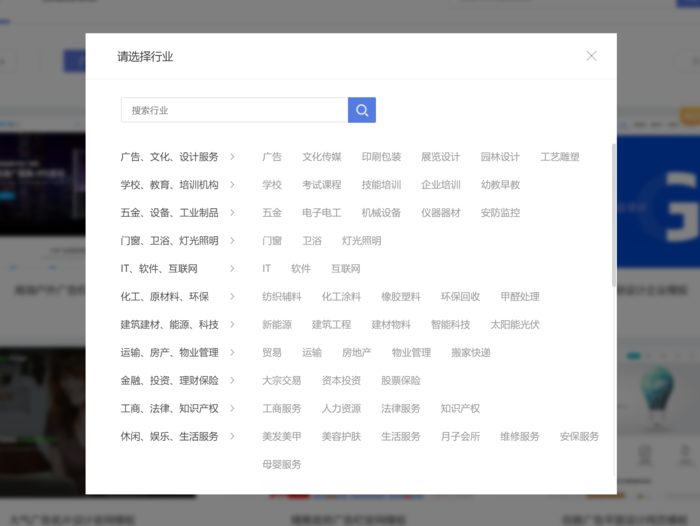
Task: Select category 工商、法律、知识产权
Action: coord(170,408)
